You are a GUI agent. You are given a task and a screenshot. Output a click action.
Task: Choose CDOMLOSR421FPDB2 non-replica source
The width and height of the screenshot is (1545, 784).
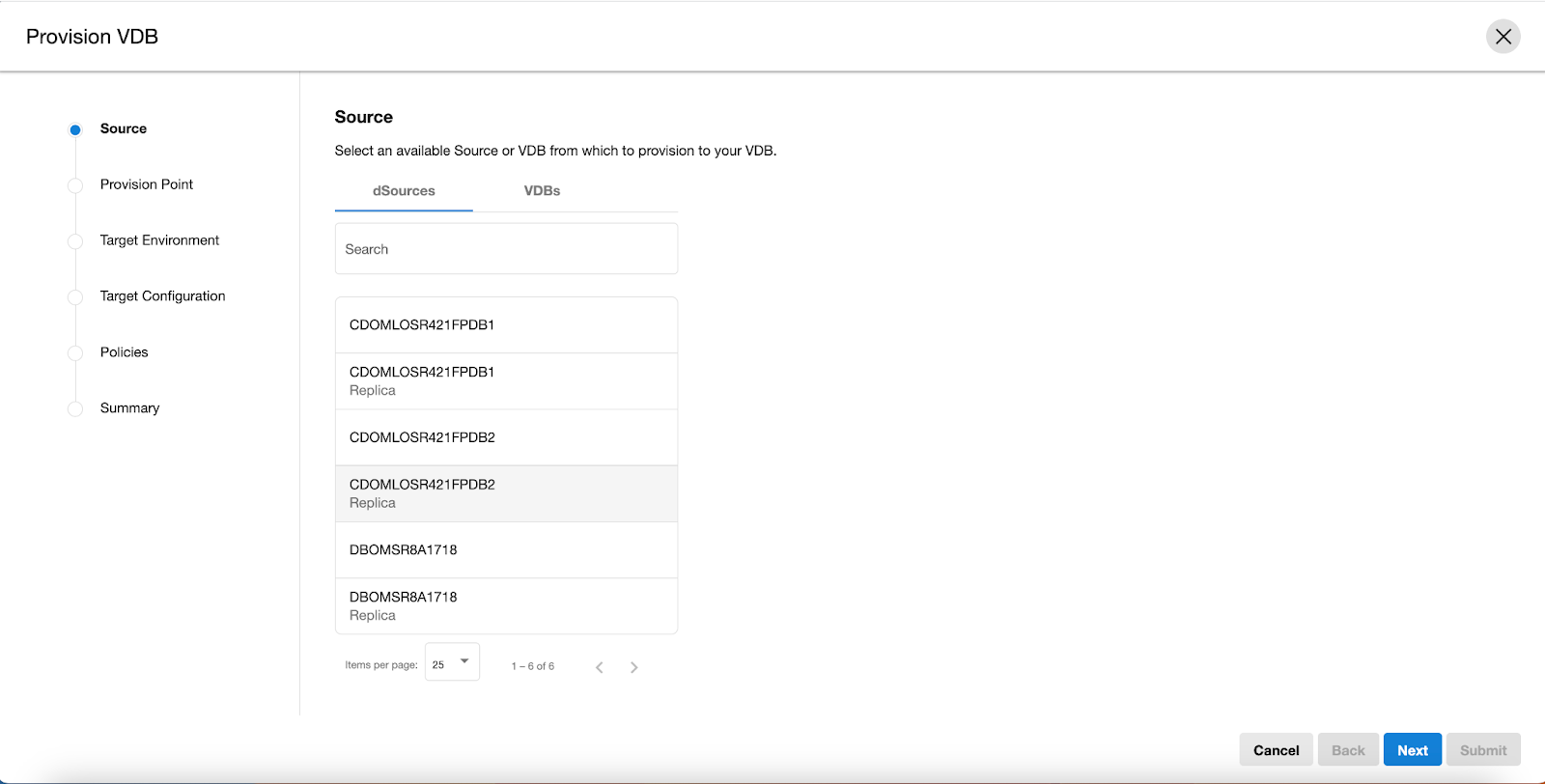[506, 437]
